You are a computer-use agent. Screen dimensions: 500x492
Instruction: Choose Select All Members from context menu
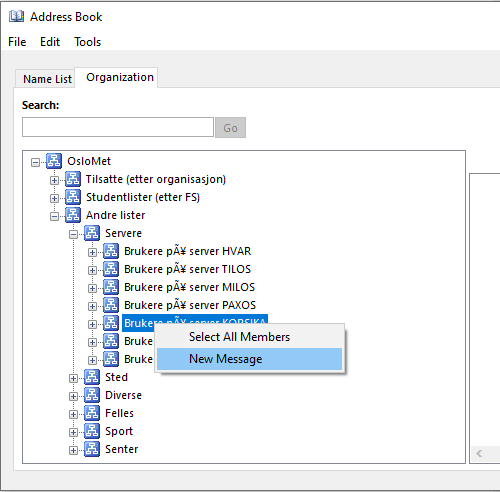[249, 337]
